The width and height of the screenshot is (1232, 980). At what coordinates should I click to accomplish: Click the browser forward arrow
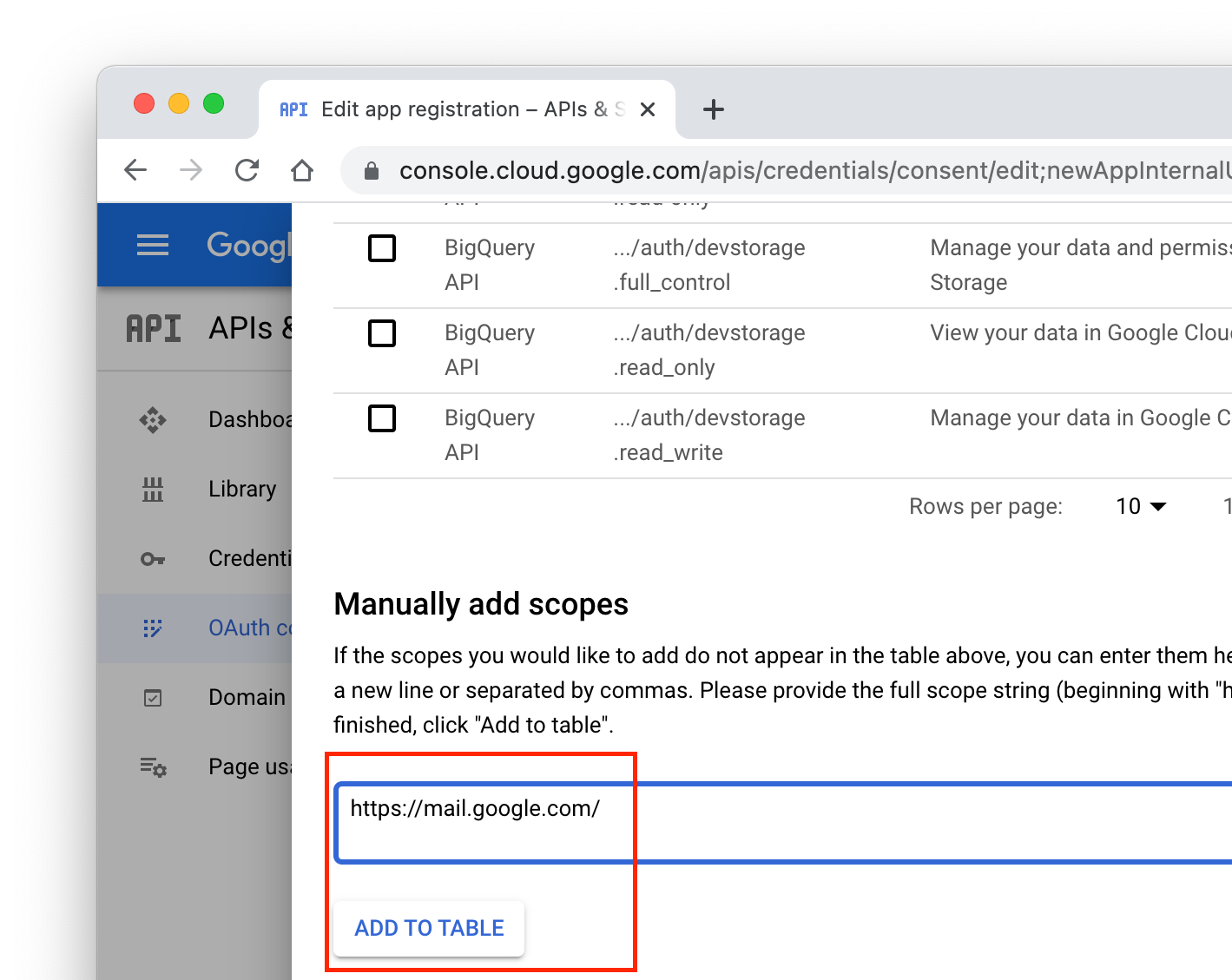click(191, 170)
